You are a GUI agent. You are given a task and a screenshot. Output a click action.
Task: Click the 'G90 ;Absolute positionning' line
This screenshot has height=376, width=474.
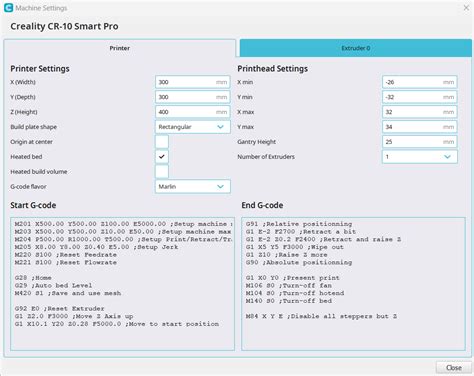pyautogui.click(x=299, y=262)
